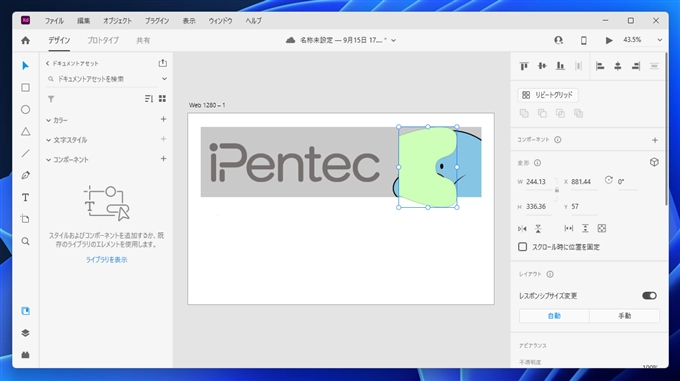Select the Select (arrow) tool

pyautogui.click(x=25, y=66)
